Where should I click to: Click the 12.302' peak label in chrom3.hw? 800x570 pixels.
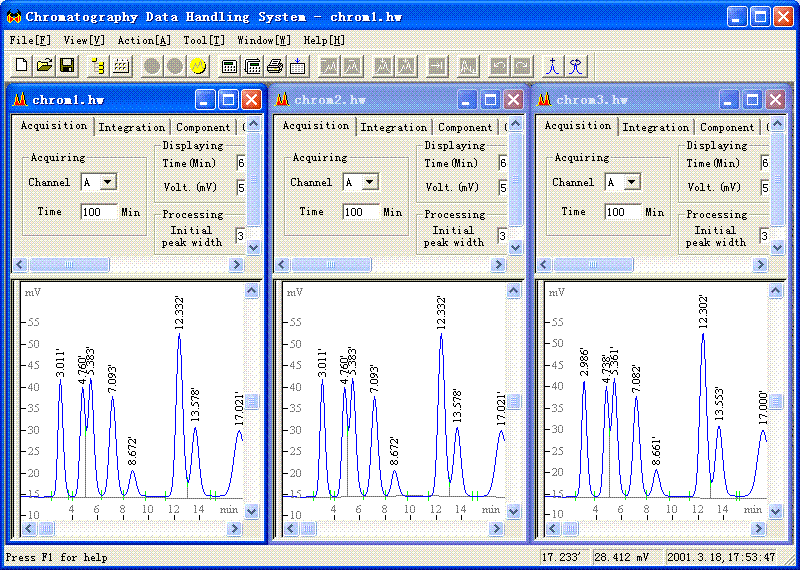(x=703, y=312)
